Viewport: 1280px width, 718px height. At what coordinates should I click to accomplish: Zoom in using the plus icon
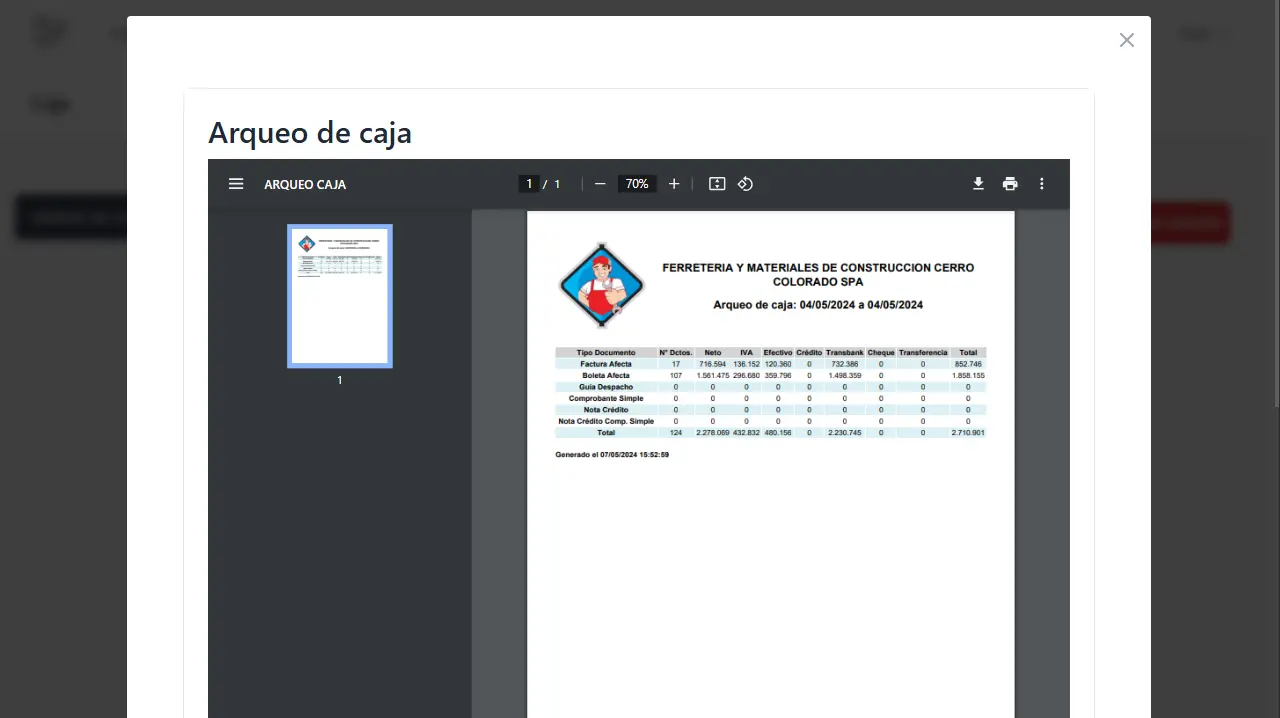point(674,184)
